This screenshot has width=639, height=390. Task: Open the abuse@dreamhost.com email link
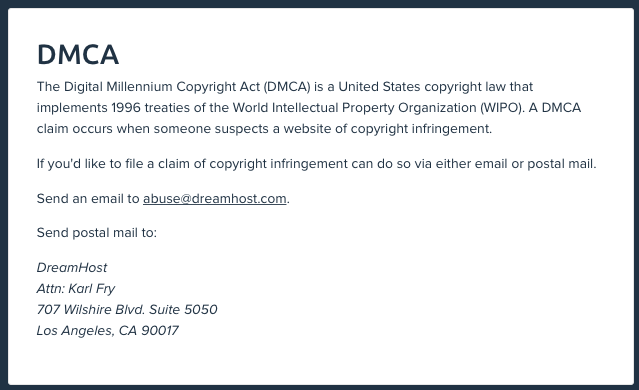click(x=214, y=199)
